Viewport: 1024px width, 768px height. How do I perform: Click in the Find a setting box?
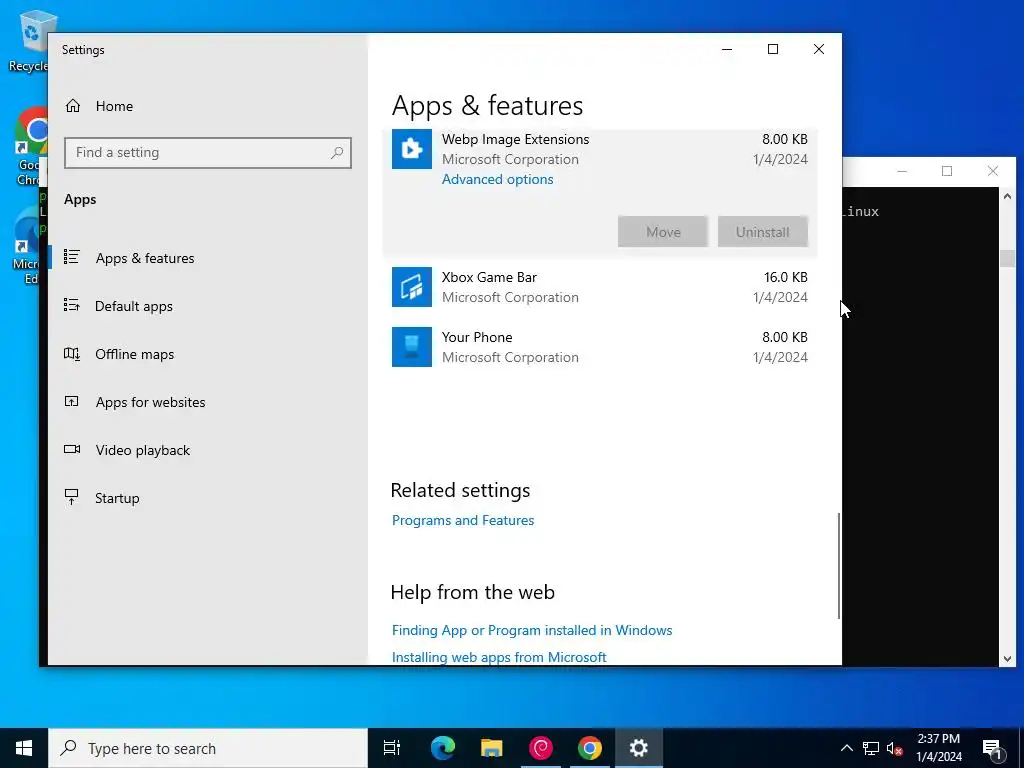(208, 153)
